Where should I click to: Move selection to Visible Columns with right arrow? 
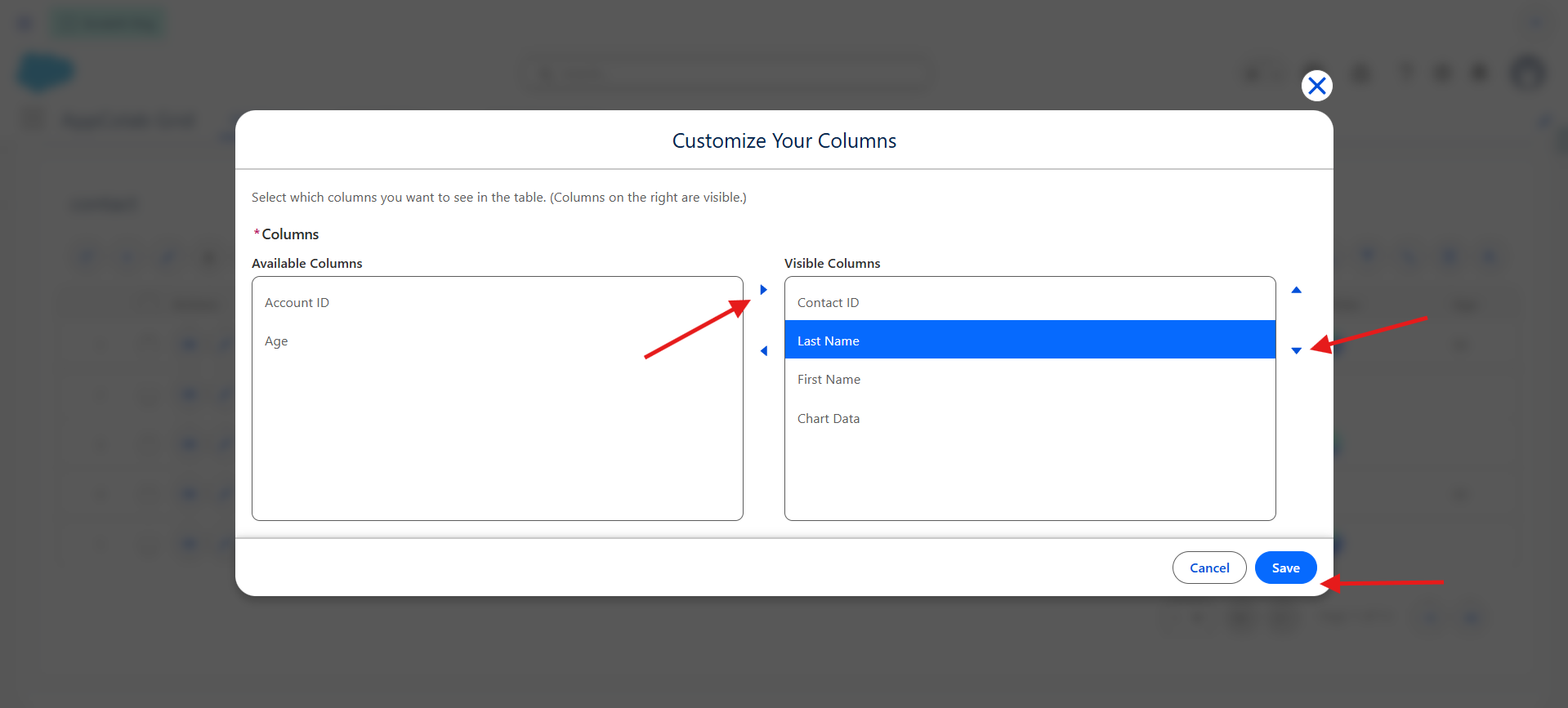coord(763,290)
